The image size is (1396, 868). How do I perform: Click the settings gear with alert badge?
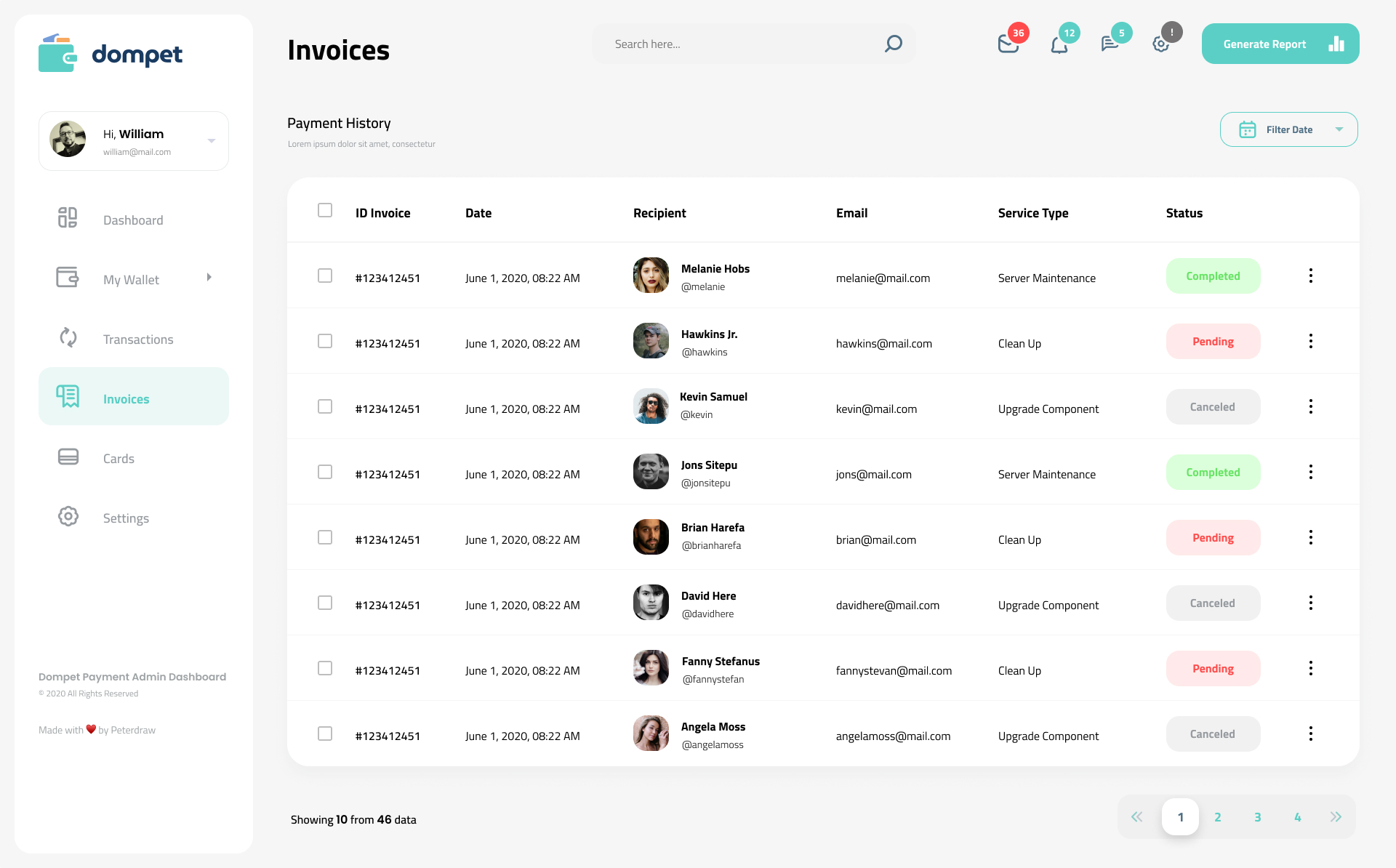tap(1160, 44)
